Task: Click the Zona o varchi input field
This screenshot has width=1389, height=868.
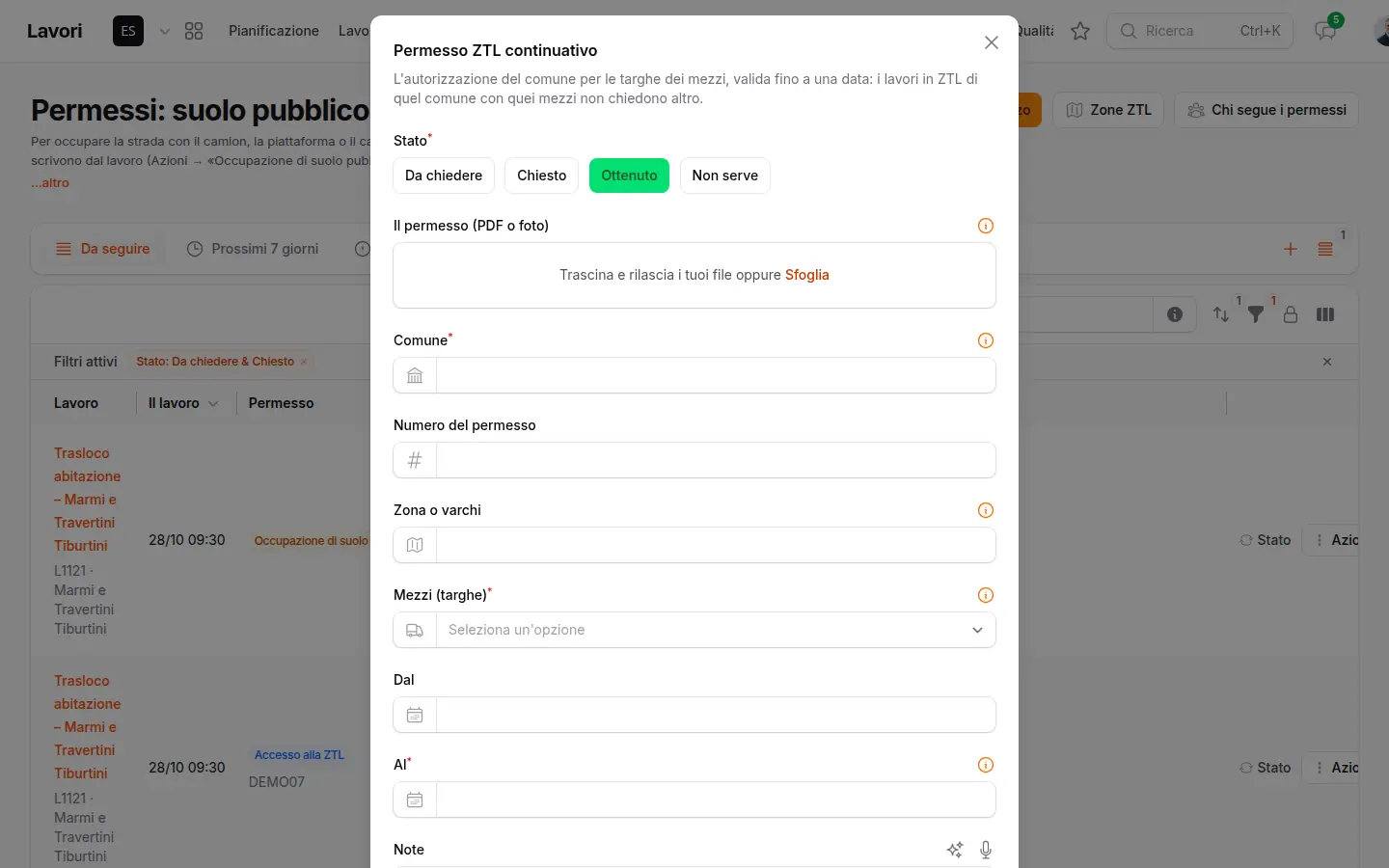Action: (x=716, y=545)
